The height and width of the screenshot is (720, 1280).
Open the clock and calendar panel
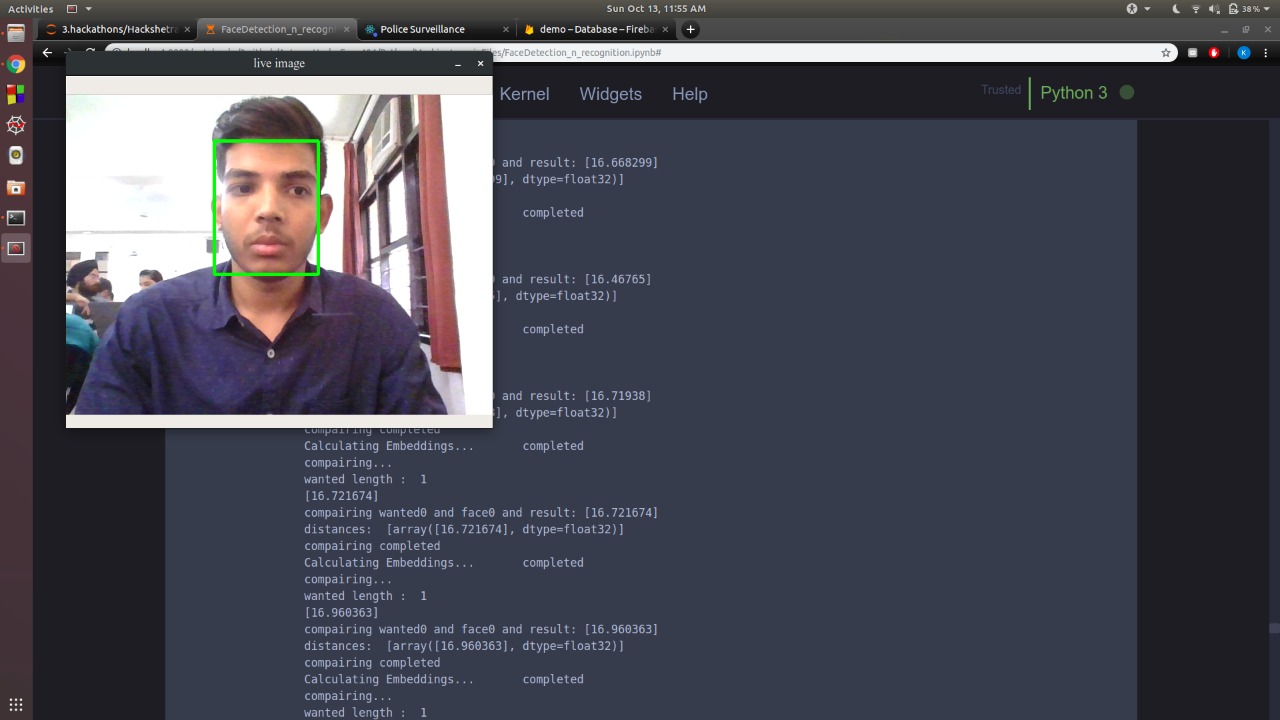tap(656, 8)
